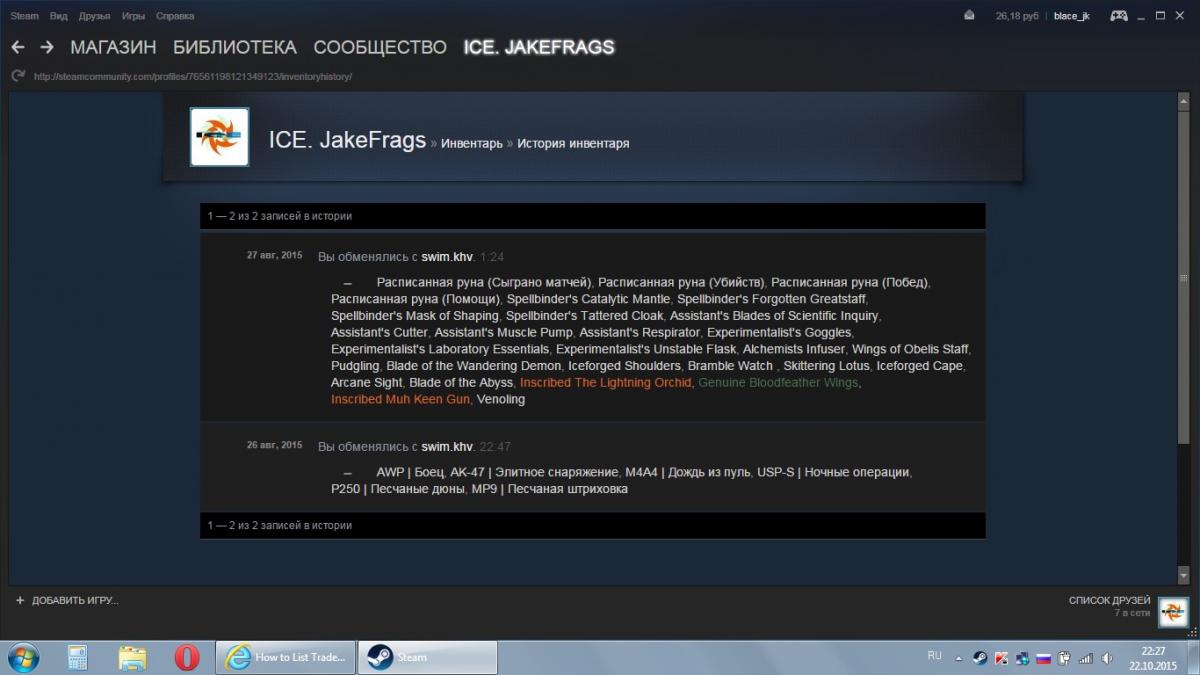Click the page vertical scrollbar
The image size is (1200, 675).
(1185, 336)
